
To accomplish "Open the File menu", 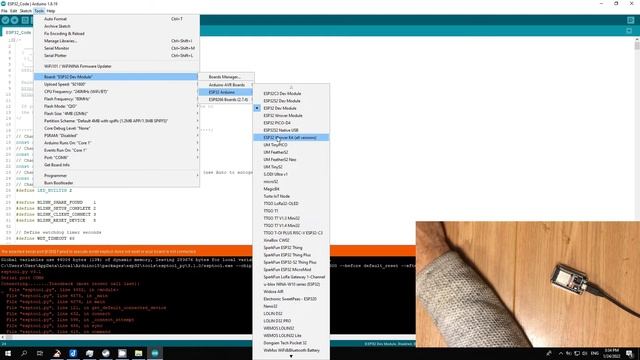I will [x=4, y=11].
